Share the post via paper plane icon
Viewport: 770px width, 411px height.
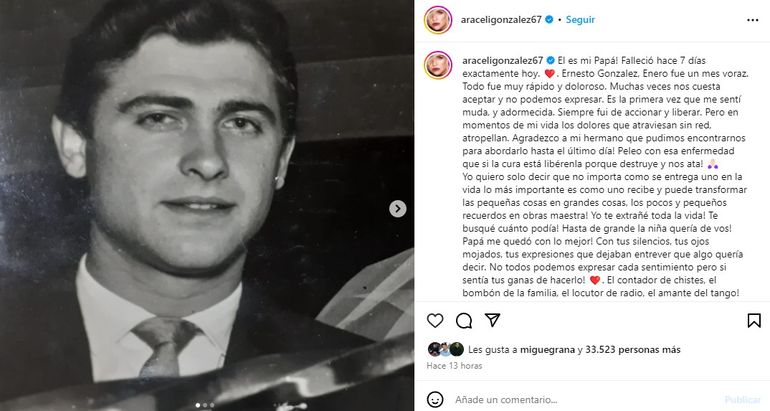(x=493, y=321)
